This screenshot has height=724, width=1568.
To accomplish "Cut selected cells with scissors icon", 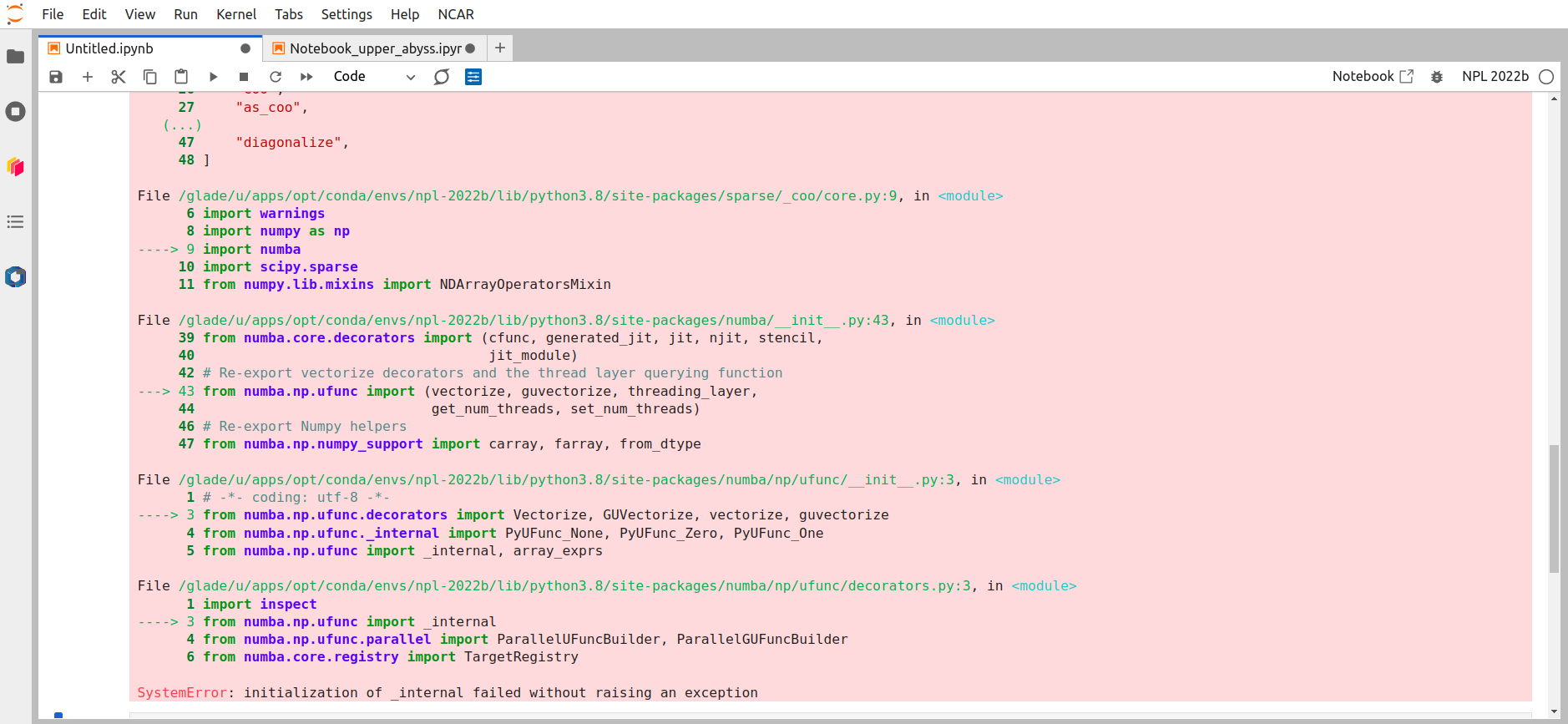I will pyautogui.click(x=119, y=77).
